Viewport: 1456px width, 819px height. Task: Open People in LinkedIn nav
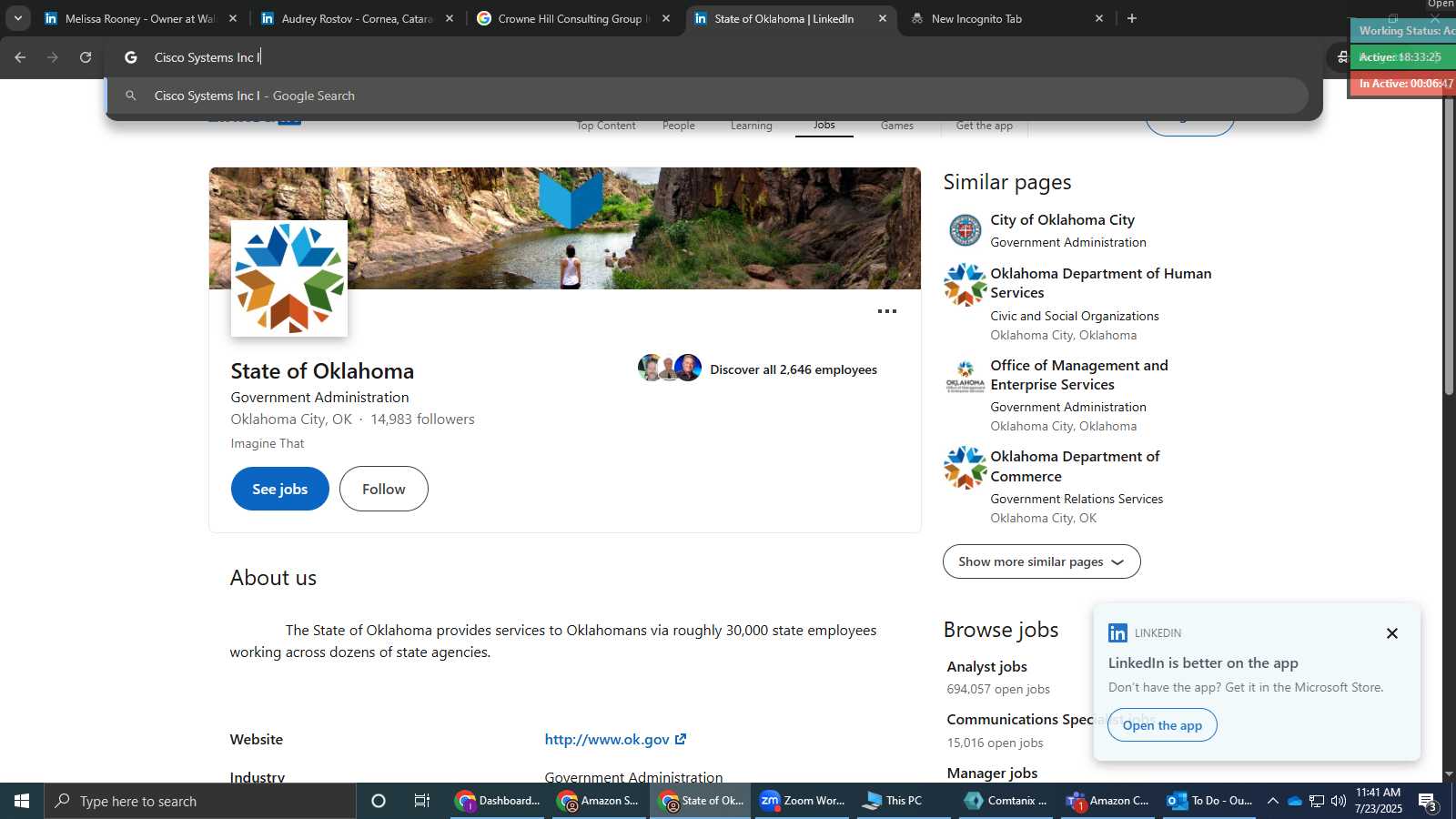(679, 126)
